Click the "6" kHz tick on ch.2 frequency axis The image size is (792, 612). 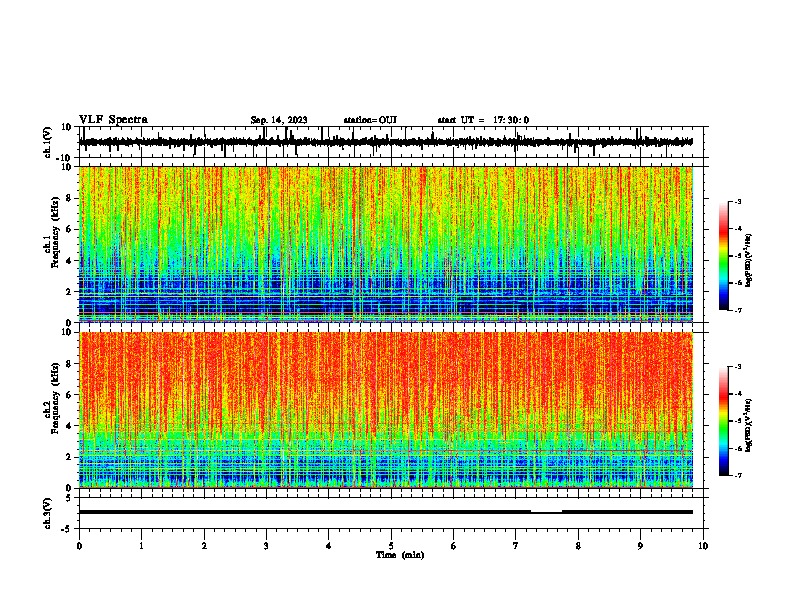click(x=69, y=395)
